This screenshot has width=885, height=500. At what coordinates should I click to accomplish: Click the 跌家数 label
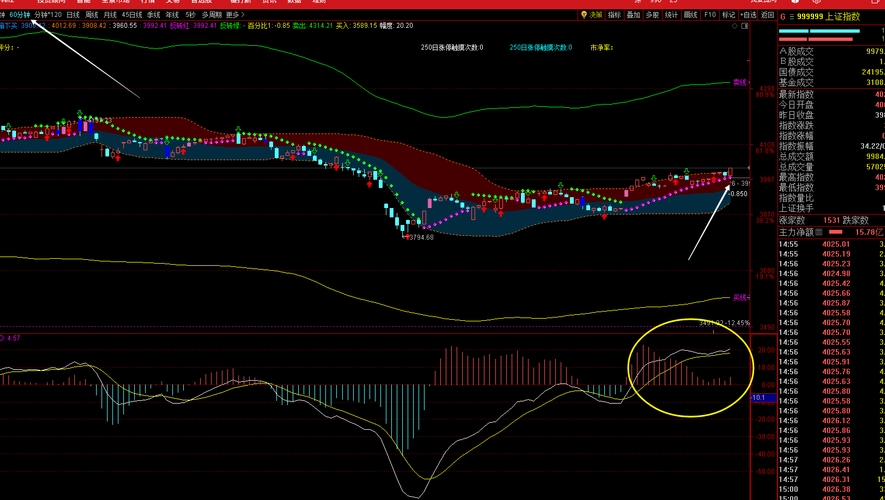[x=856, y=221]
